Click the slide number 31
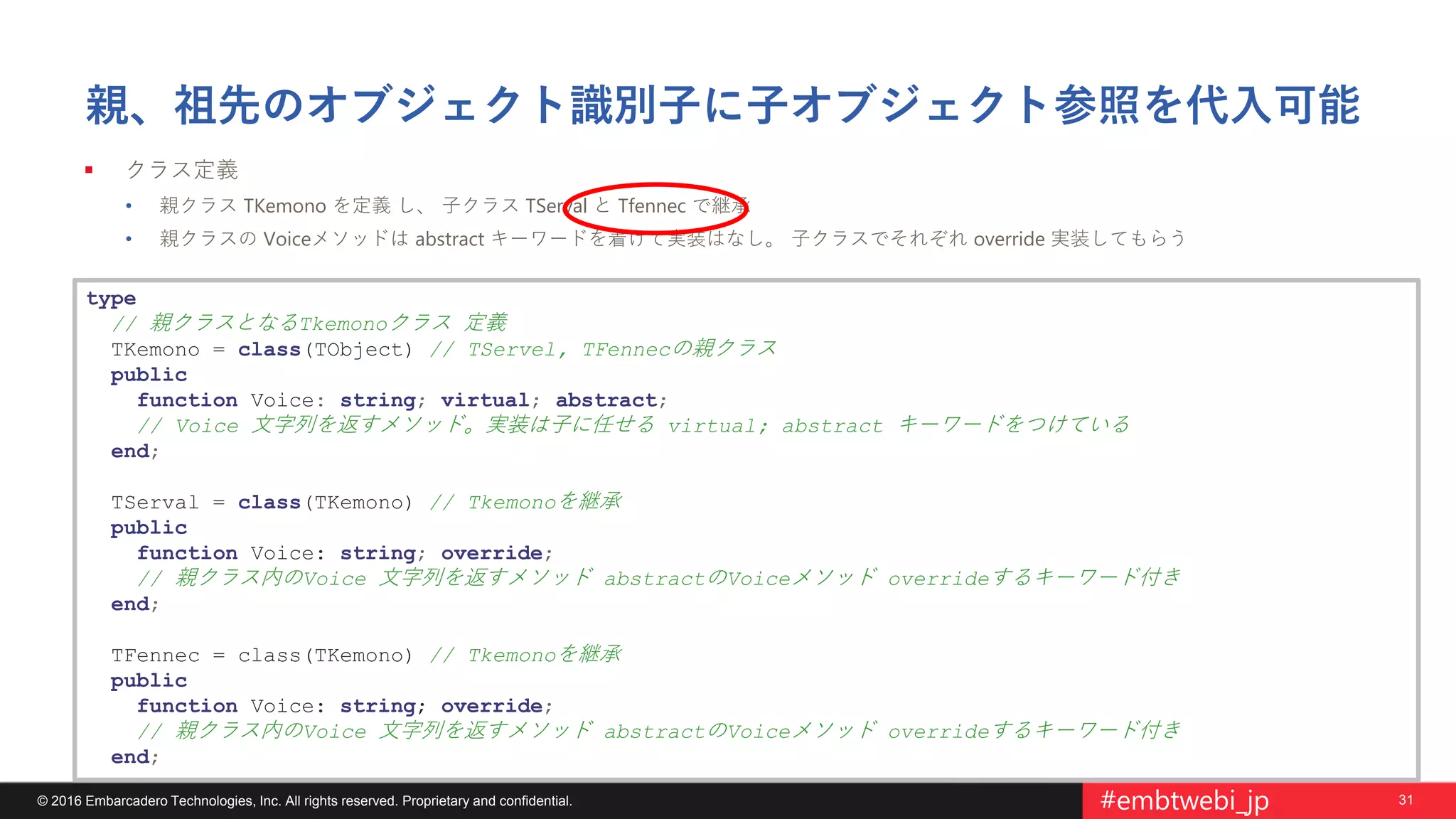 coord(1406,800)
